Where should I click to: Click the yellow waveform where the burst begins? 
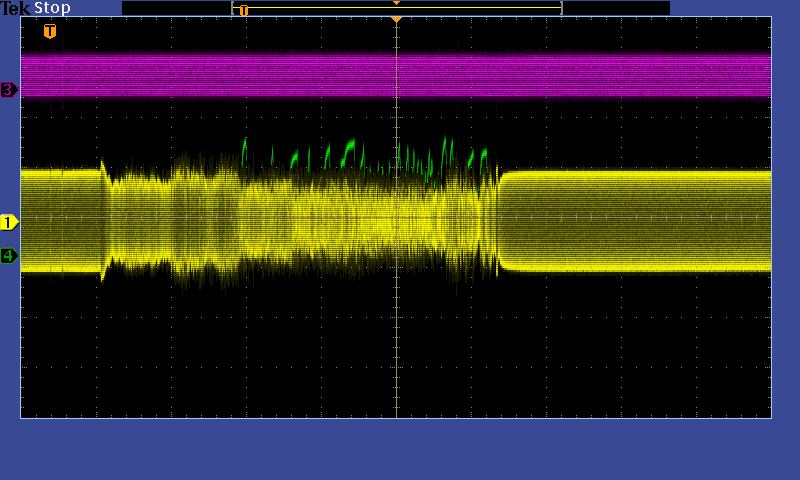coord(104,220)
